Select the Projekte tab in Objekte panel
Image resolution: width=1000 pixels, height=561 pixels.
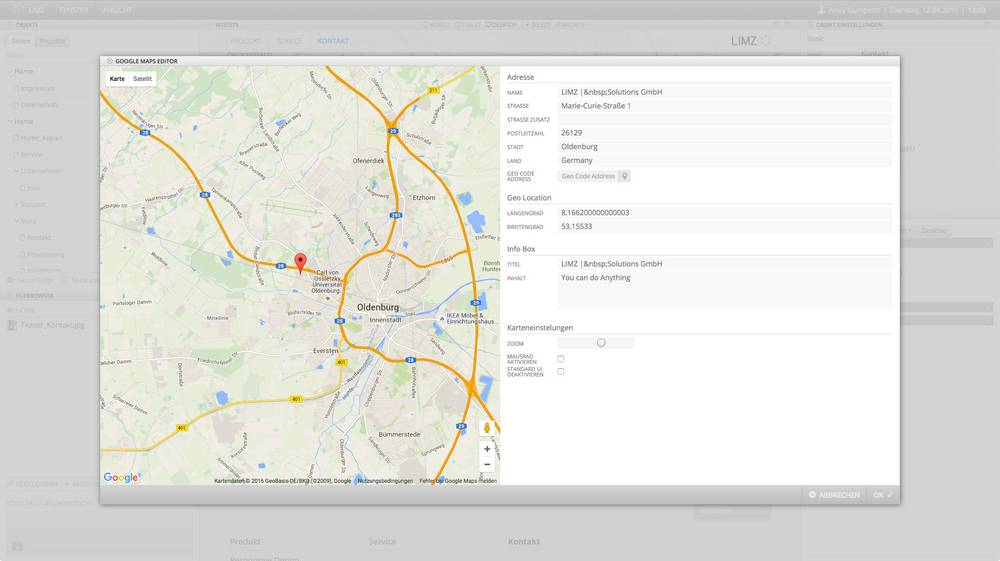pos(52,41)
